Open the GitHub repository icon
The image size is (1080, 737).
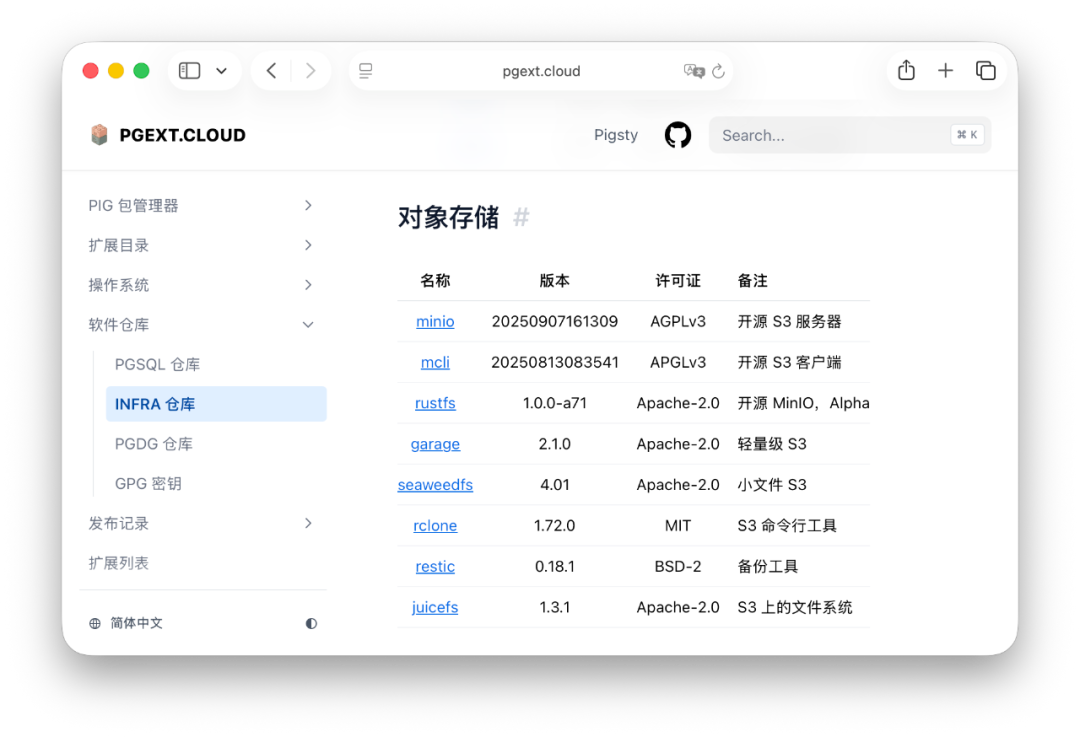click(678, 135)
